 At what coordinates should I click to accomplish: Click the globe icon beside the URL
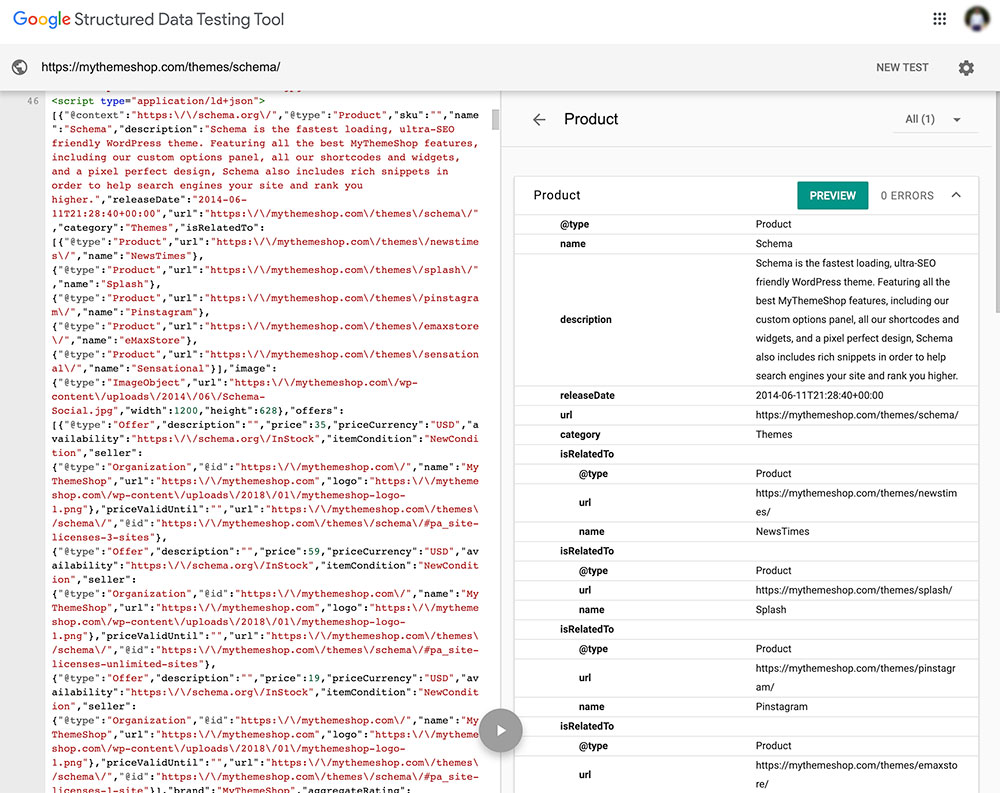pyautogui.click(x=20, y=67)
